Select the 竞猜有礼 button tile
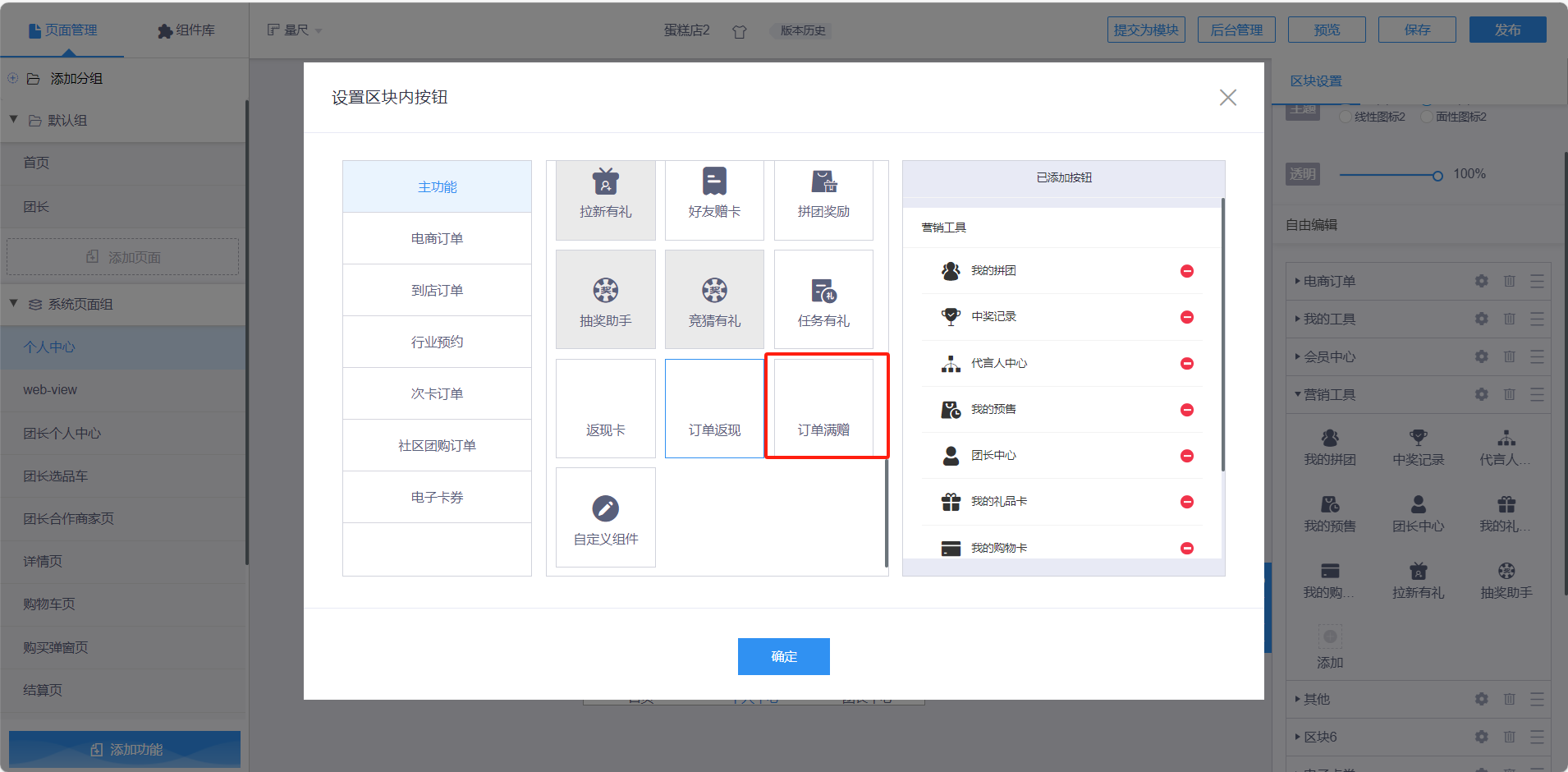This screenshot has width=1568, height=772. tap(714, 300)
